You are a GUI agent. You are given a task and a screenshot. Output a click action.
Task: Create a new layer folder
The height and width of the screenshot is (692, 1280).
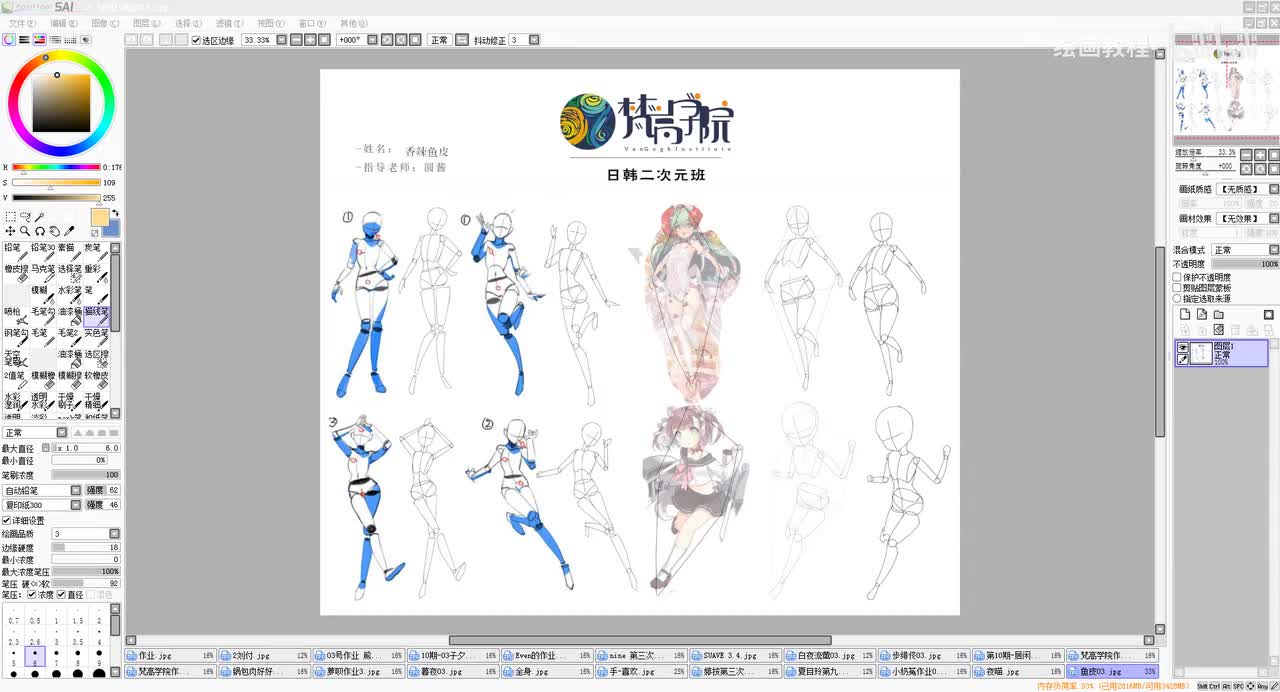(1219, 315)
